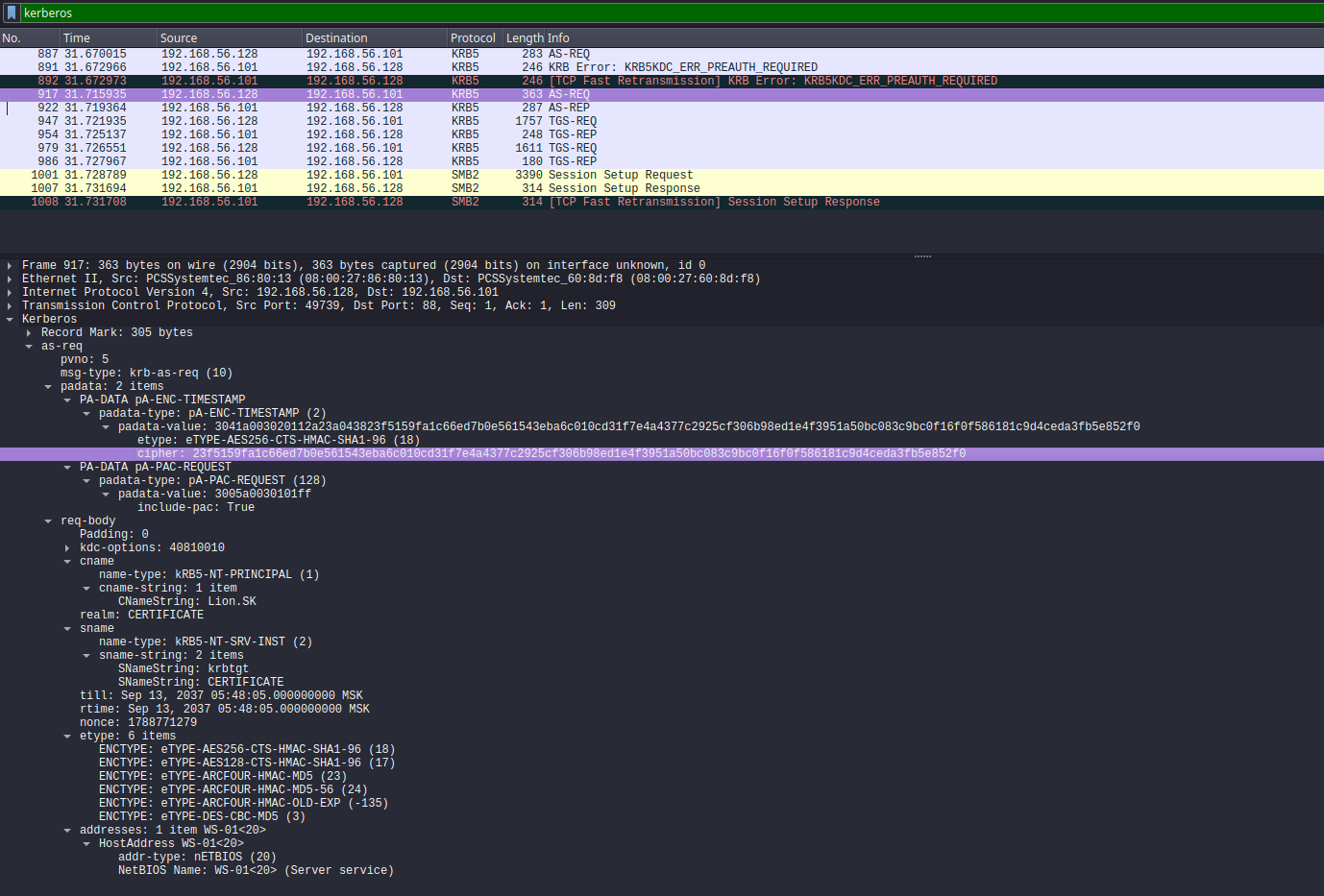Expand the Transmission Control Protocol node
This screenshot has width=1324, height=896.
click(x=10, y=305)
